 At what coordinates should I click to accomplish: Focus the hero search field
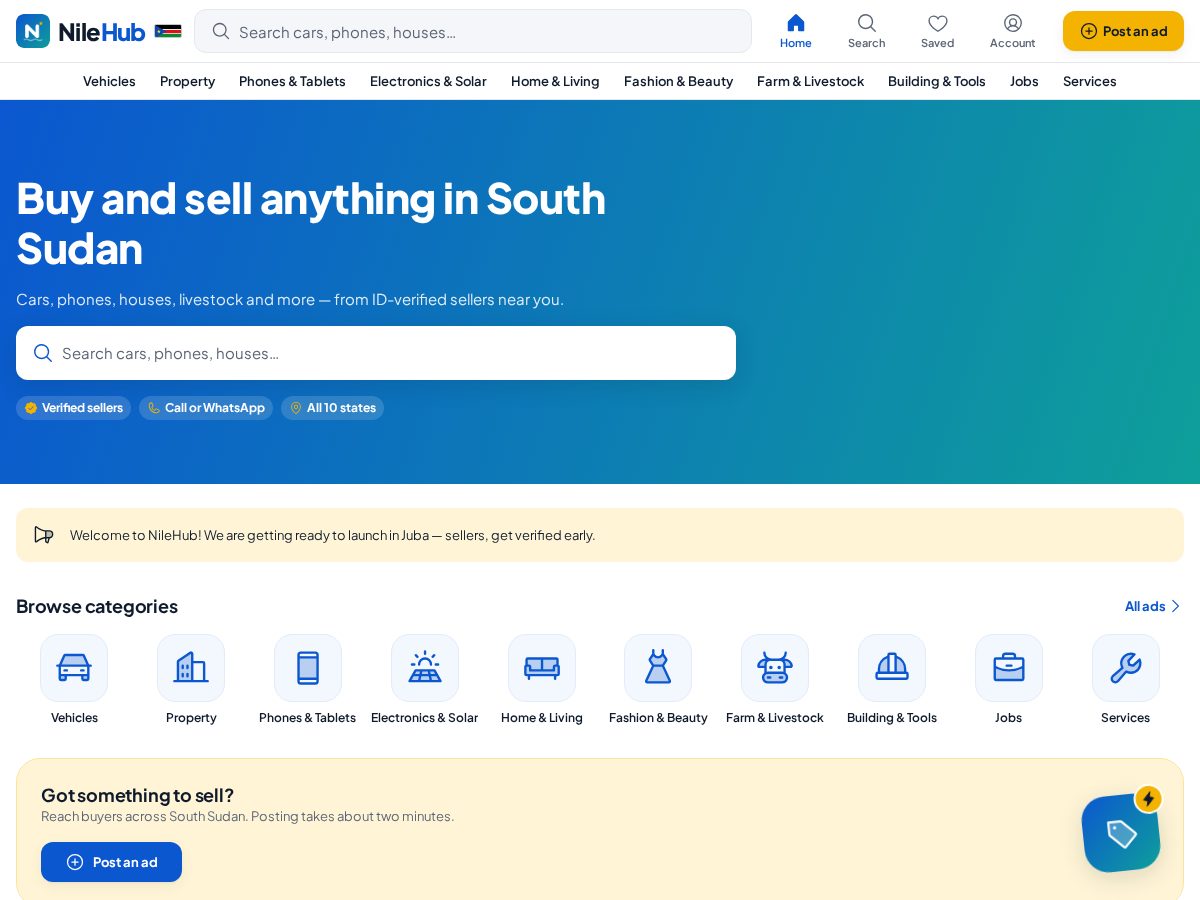376,353
